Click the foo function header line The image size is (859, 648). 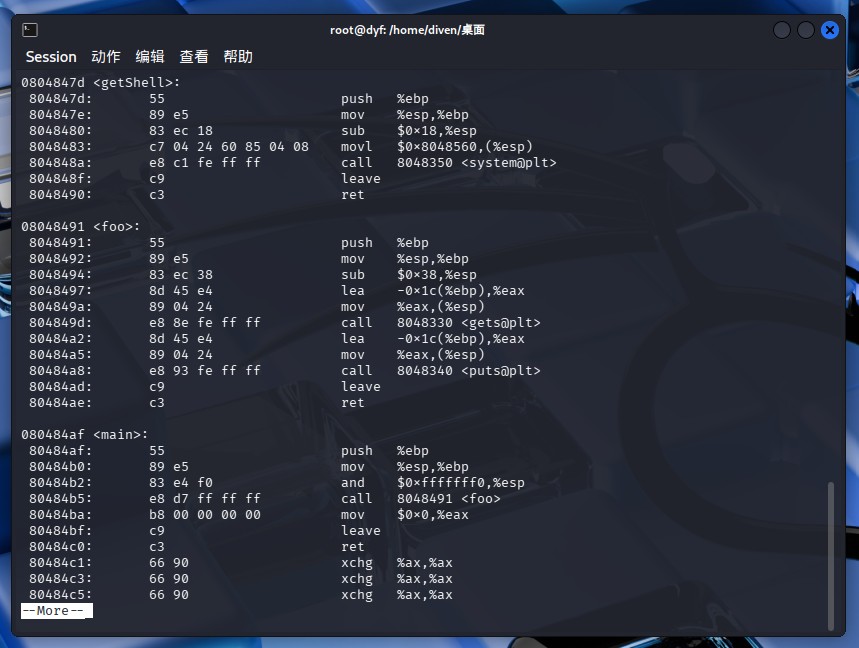[x=81, y=227]
